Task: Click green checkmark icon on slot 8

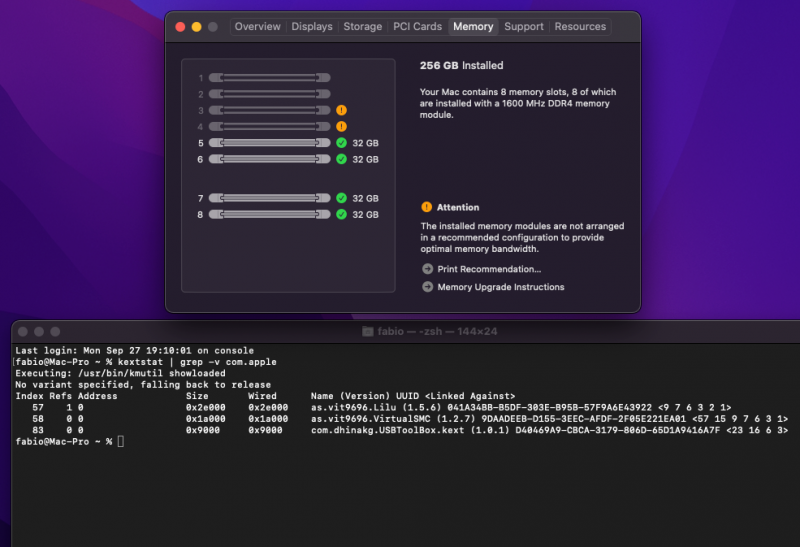Action: point(341,214)
